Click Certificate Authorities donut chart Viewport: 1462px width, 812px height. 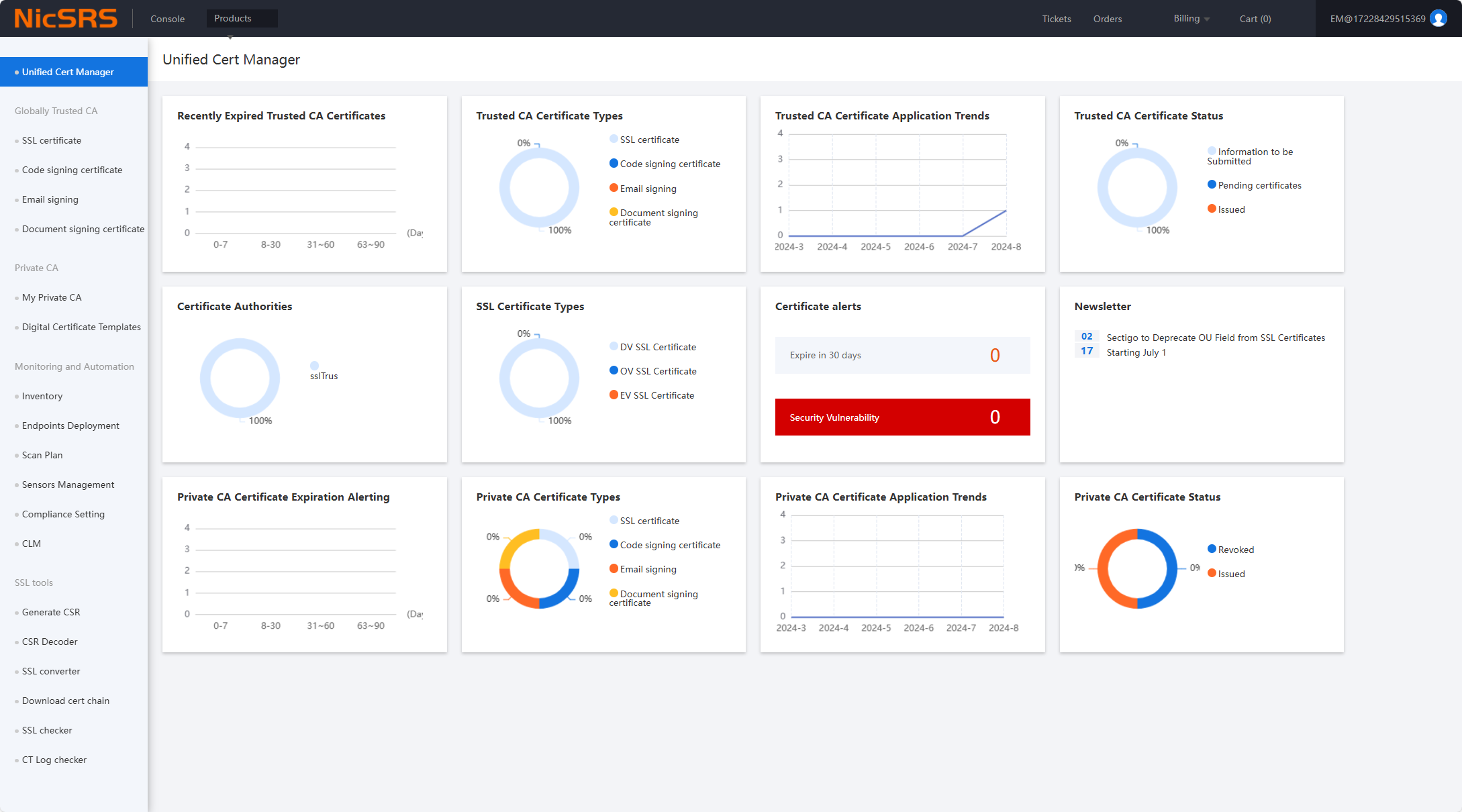[x=240, y=378]
